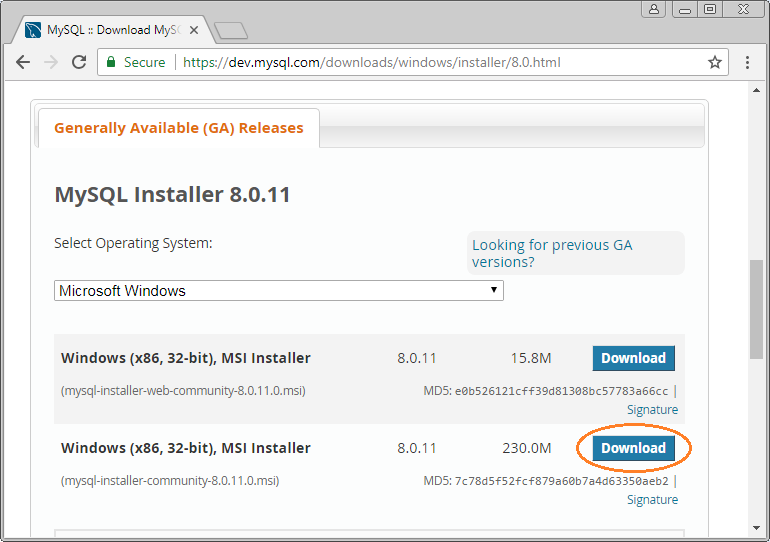This screenshot has height=542, width=770.
Task: Click the mysql-installer-web-community-8.0.11.0.msi filename
Action: point(183,391)
